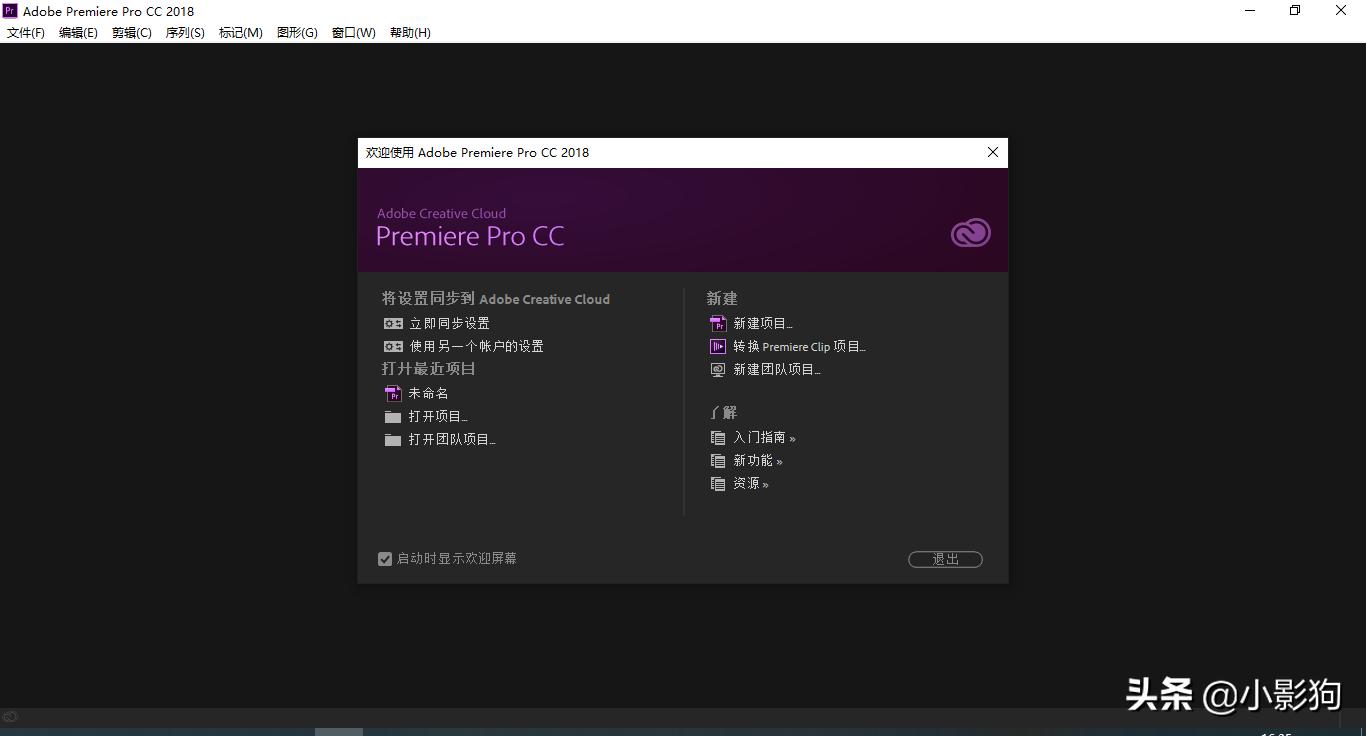This screenshot has width=1366, height=736.
Task: Click the Pr icon next to 未命名
Action: pyautogui.click(x=392, y=392)
